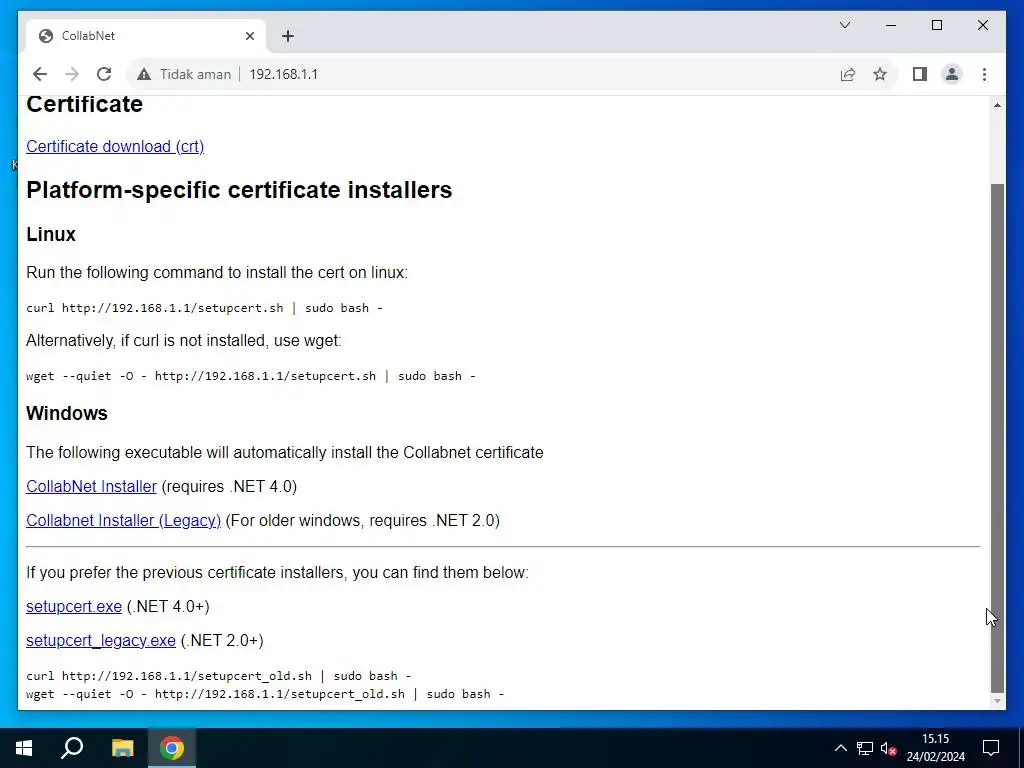Open the Chrome profile avatar menu
The image size is (1024, 768).
[952, 74]
